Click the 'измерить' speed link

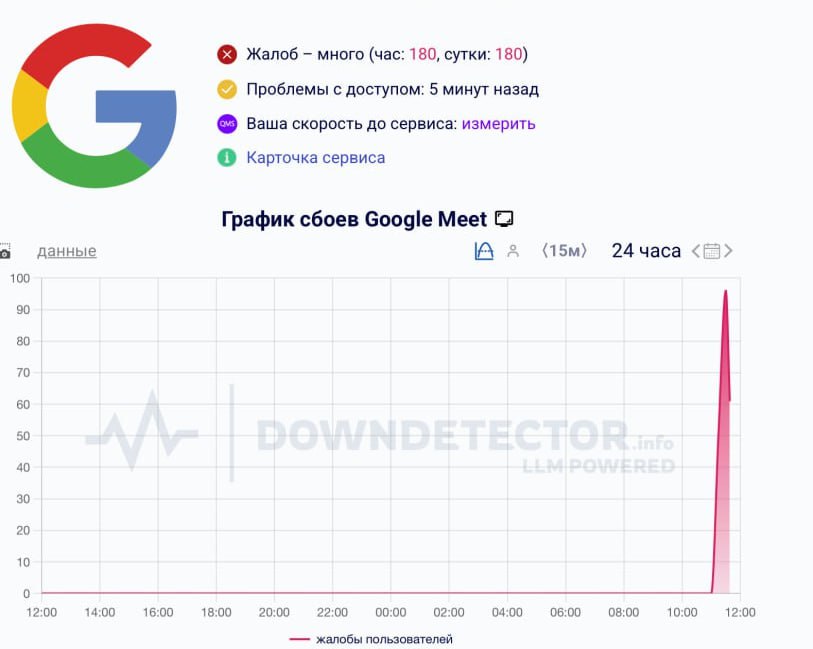(498, 124)
